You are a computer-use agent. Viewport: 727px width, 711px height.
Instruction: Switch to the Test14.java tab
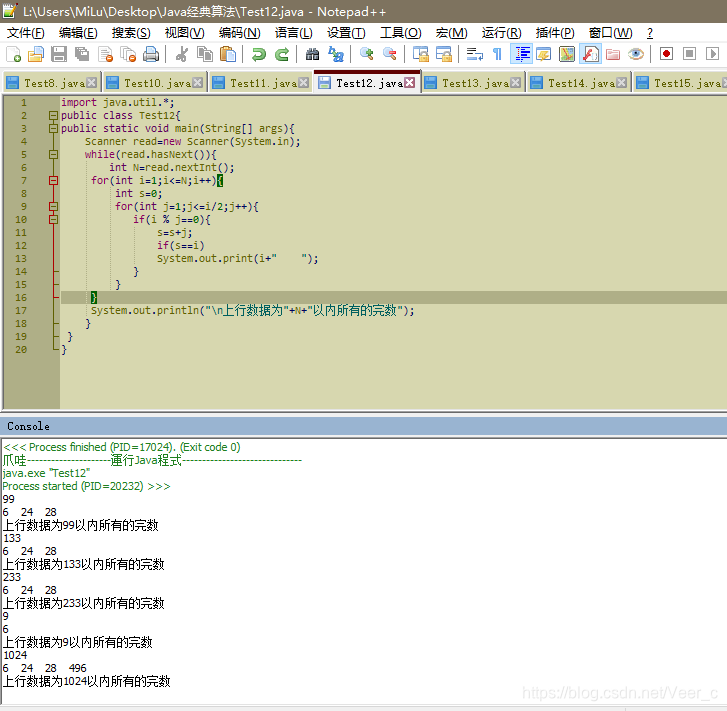(x=578, y=83)
